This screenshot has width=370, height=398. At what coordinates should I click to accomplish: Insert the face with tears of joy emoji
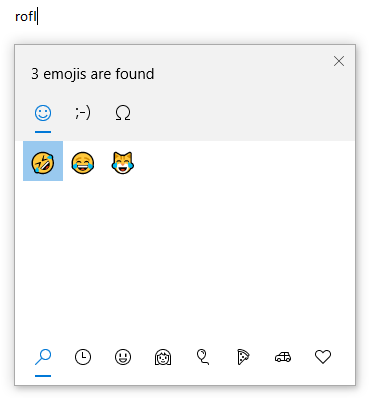coord(83,163)
